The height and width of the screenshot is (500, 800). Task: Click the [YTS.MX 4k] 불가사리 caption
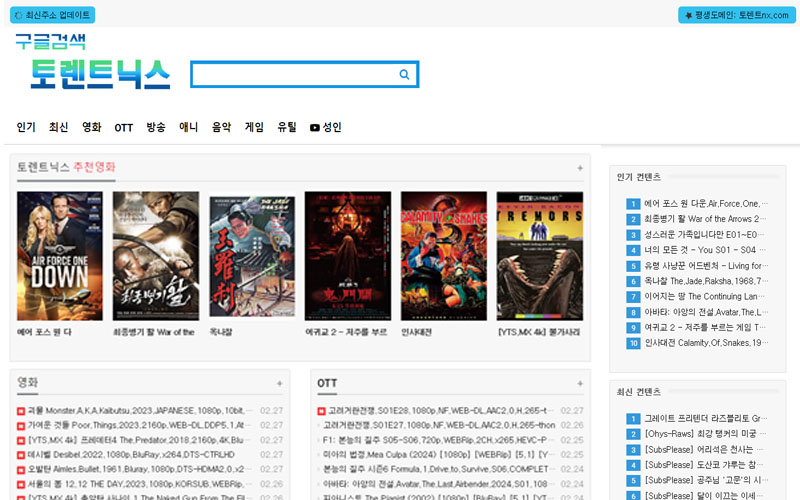(539, 332)
